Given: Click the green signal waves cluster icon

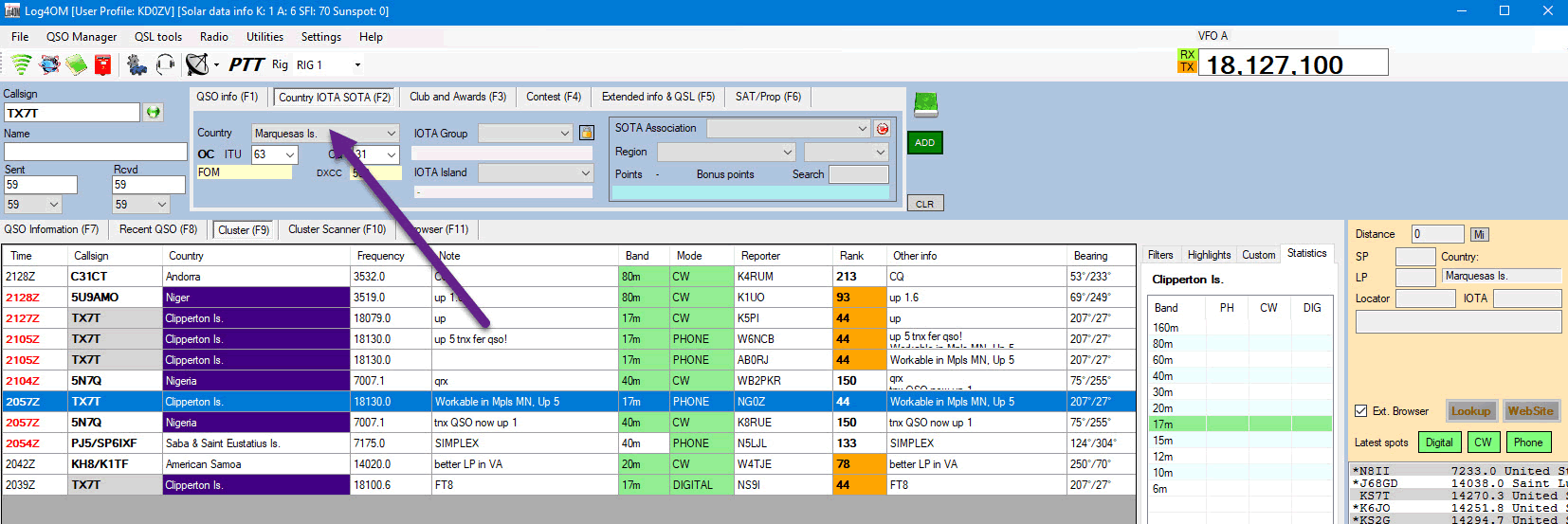Looking at the screenshot, I should pyautogui.click(x=21, y=64).
